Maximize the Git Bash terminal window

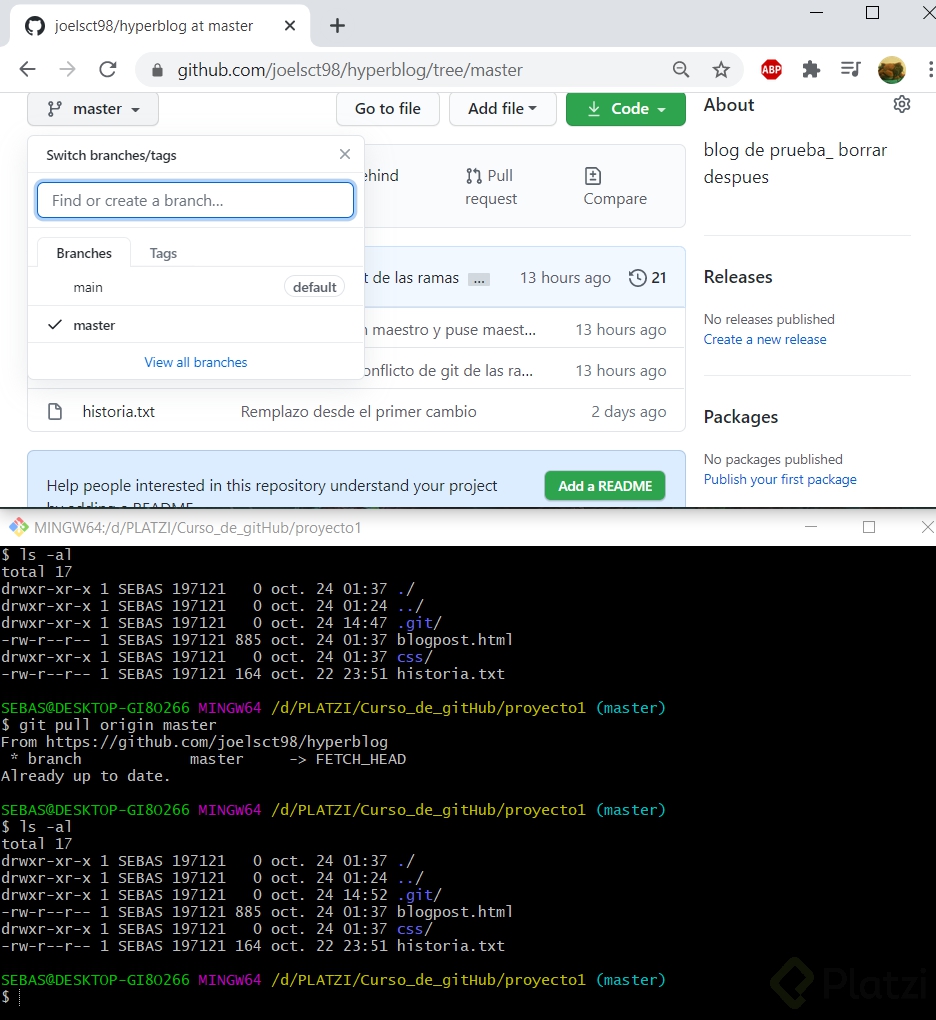pyautogui.click(x=869, y=527)
